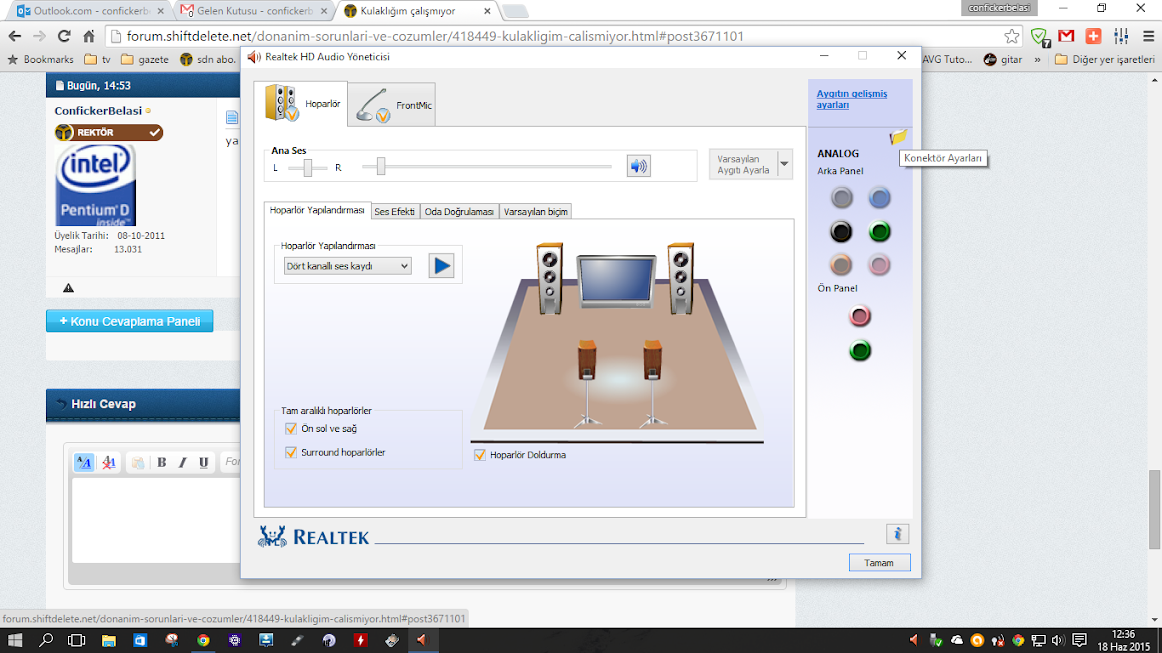Screen dimensions: 1162x653
Task: Switch to Gelen Kutusu Gmail tab
Action: pyautogui.click(x=255, y=11)
